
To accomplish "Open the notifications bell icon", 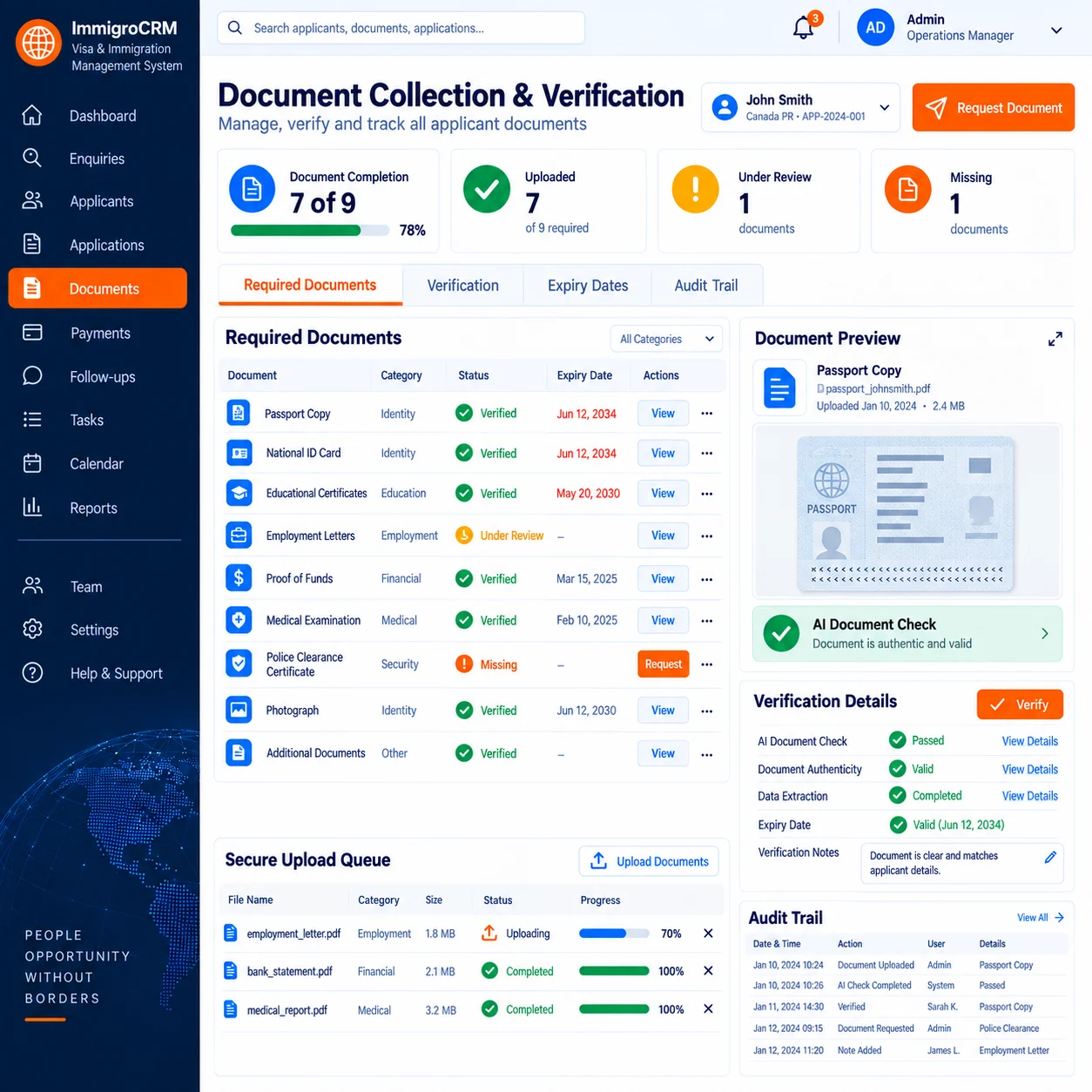I will click(803, 28).
